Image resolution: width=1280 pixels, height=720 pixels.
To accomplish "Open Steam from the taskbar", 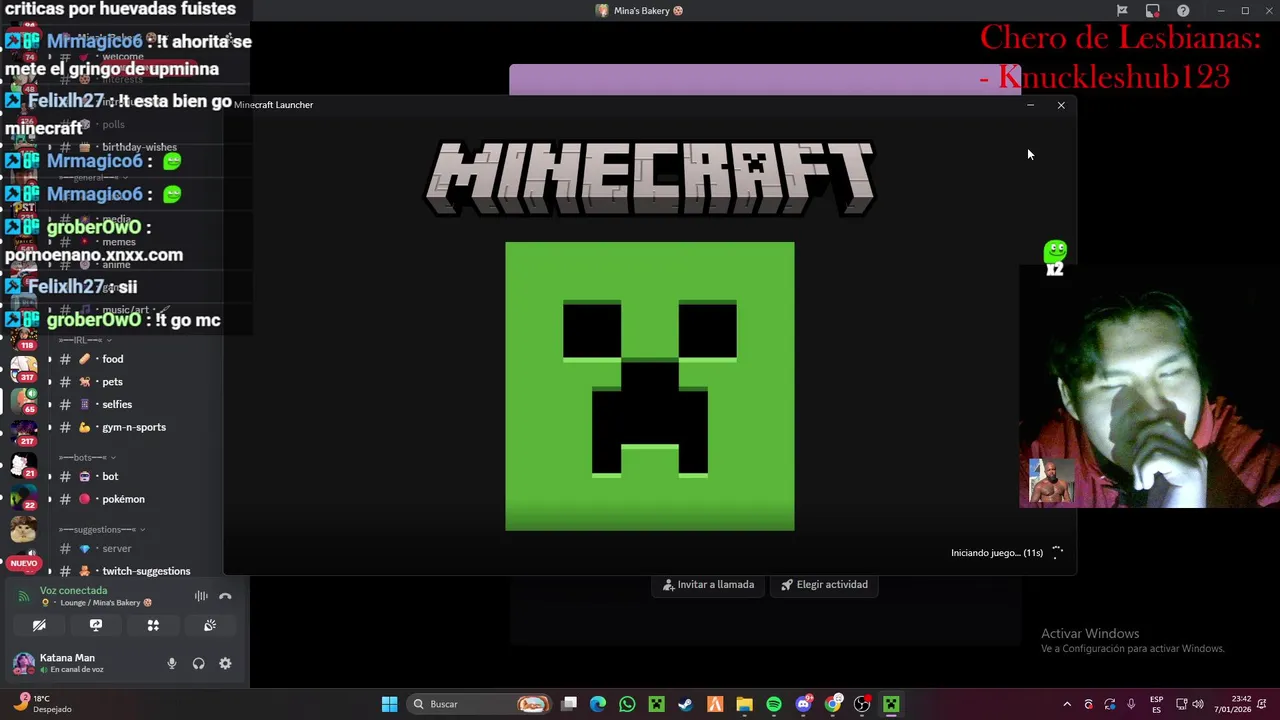I will click(685, 704).
